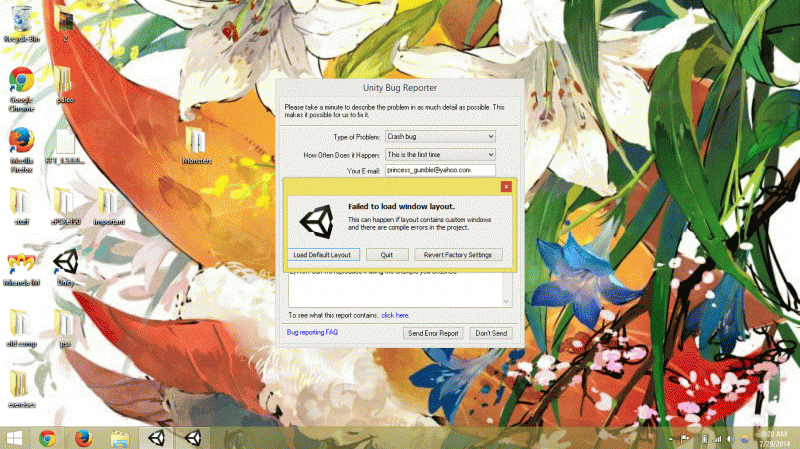Image resolution: width=800 pixels, height=449 pixels.
Task: Open the ePSXe190 folder on desktop
Action: pyautogui.click(x=65, y=205)
